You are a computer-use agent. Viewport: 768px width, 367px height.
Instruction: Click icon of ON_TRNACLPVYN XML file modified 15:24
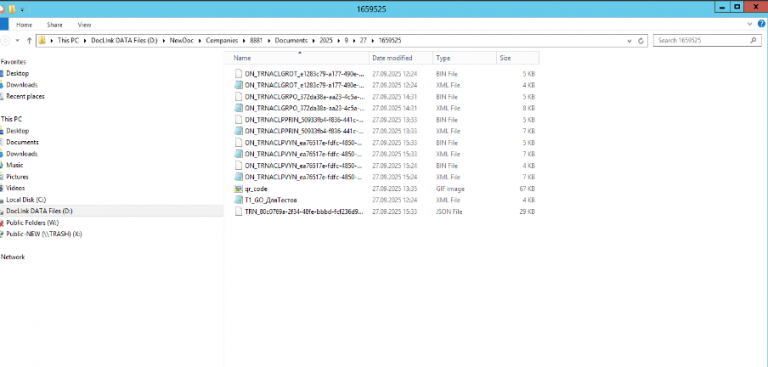click(x=238, y=177)
